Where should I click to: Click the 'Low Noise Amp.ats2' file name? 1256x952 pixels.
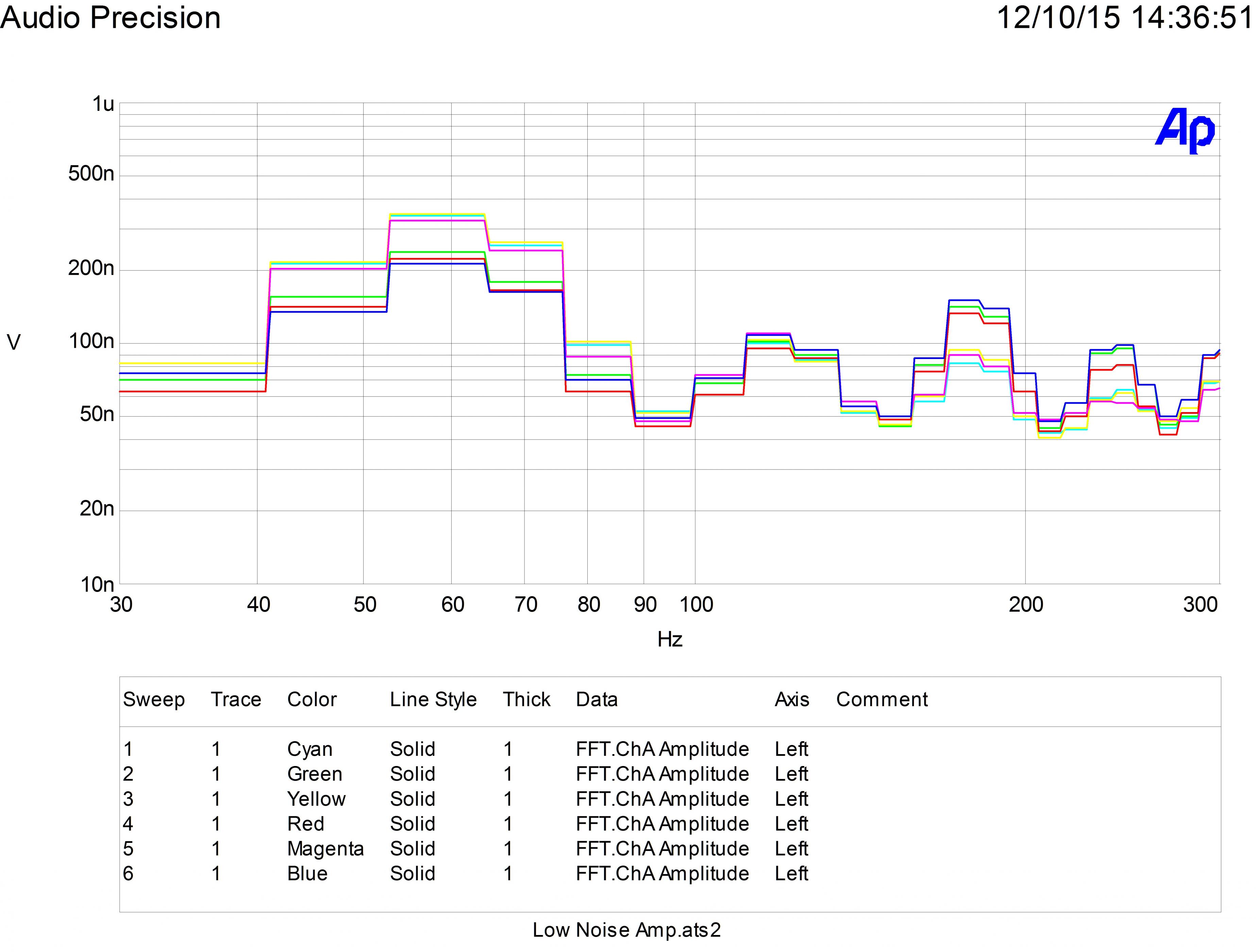pyautogui.click(x=627, y=931)
